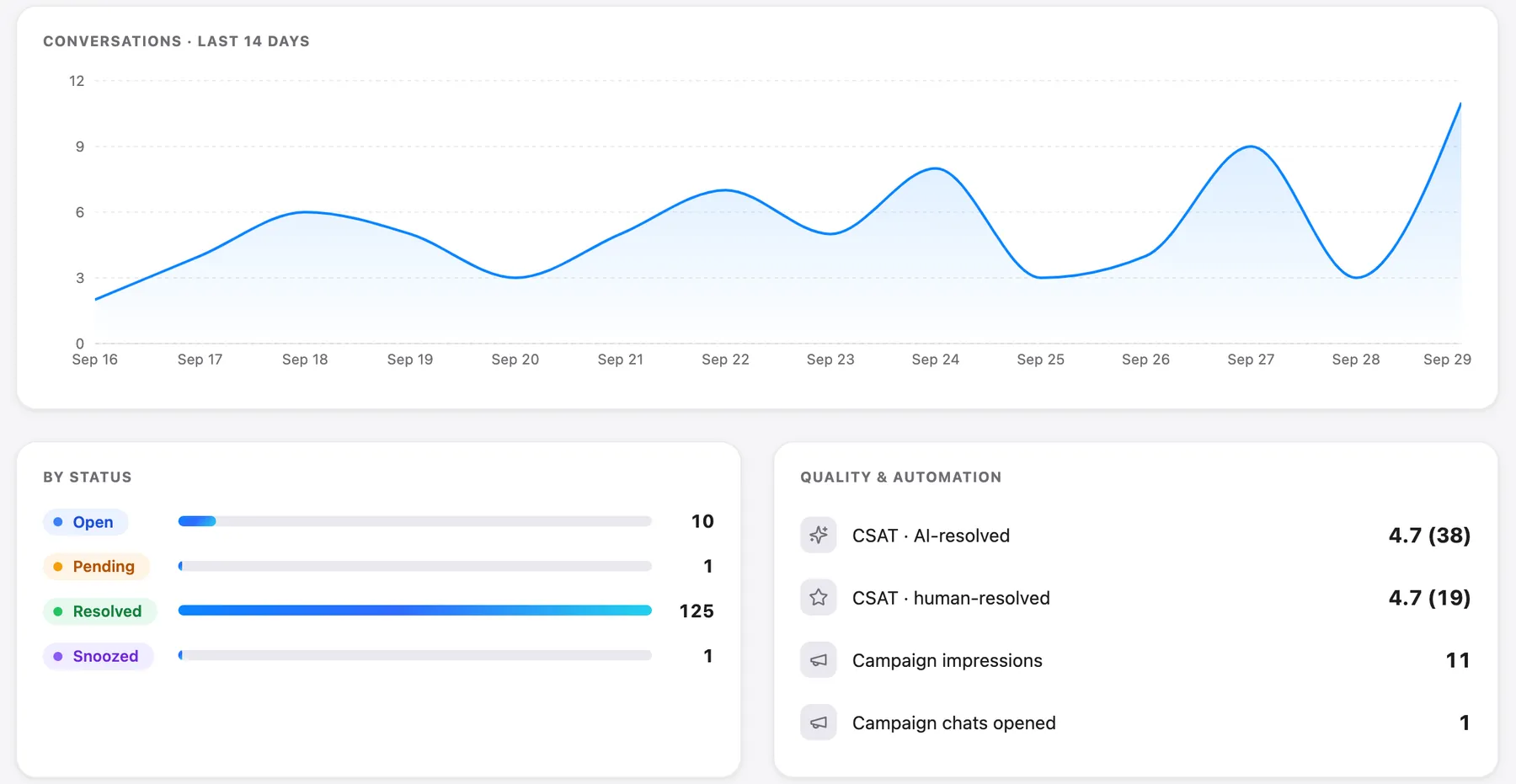The width and height of the screenshot is (1516, 784).
Task: Click the 'By Status' heading
Action: (x=88, y=477)
